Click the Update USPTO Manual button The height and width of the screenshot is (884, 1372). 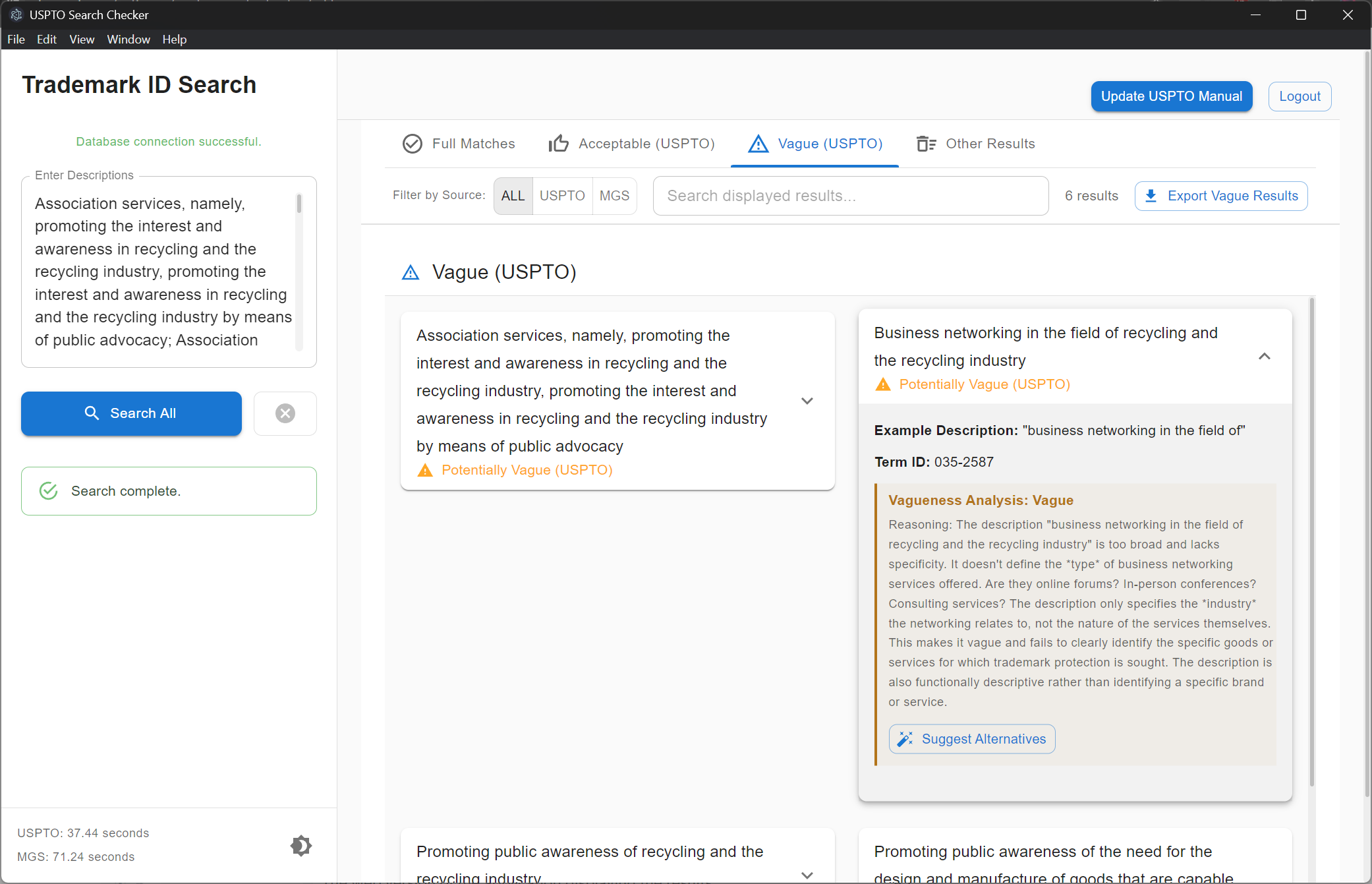[x=1171, y=96]
